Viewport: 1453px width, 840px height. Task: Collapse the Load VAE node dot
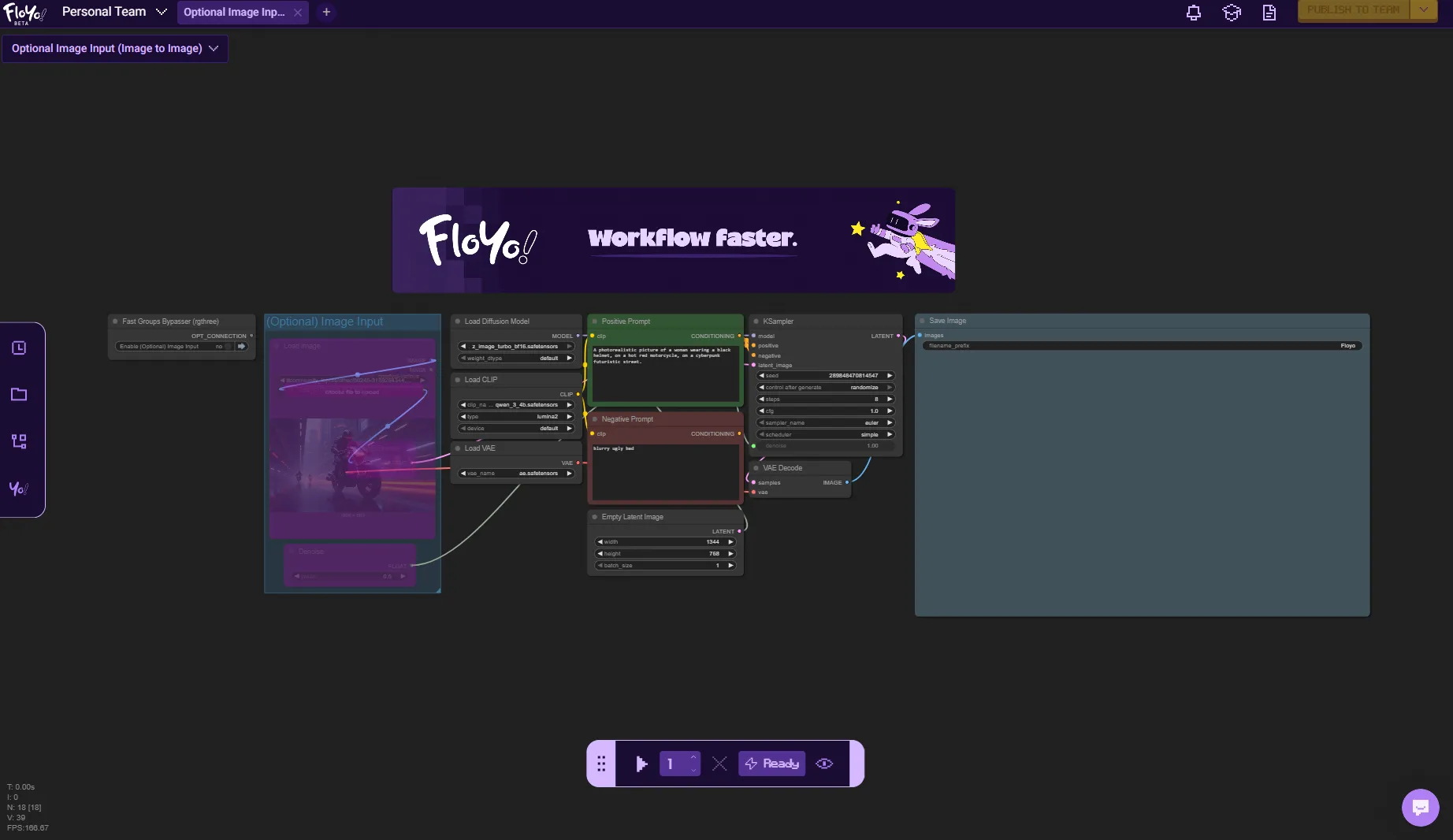458,448
